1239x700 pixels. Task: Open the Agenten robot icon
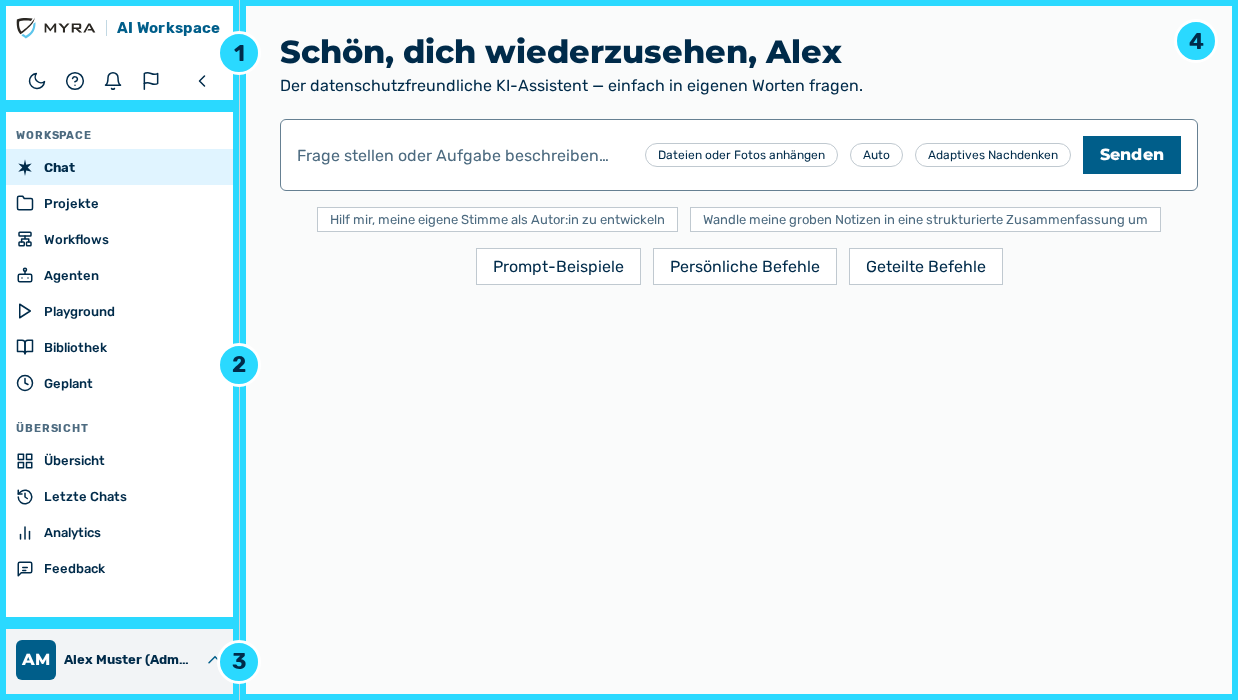point(25,275)
